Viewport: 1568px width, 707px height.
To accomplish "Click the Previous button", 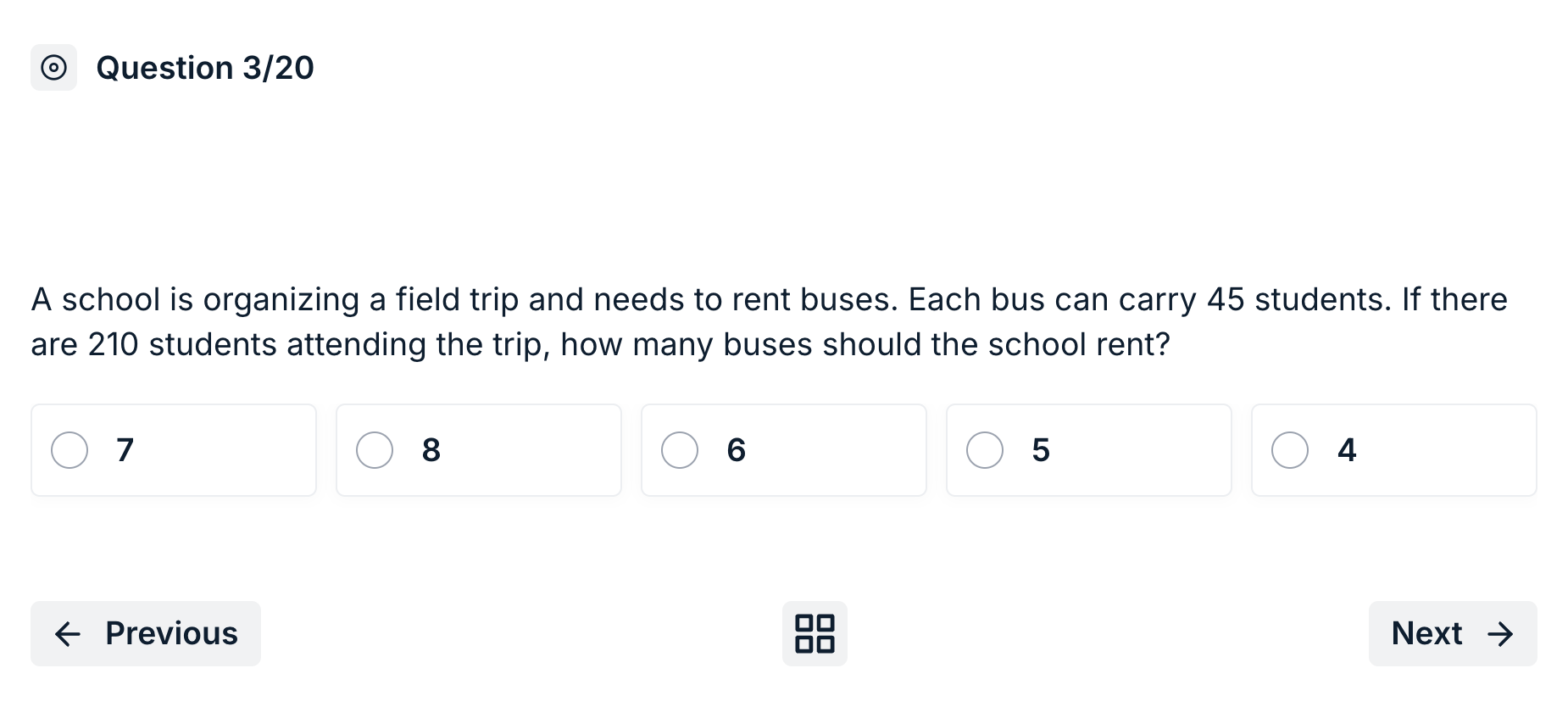I will pyautogui.click(x=145, y=633).
